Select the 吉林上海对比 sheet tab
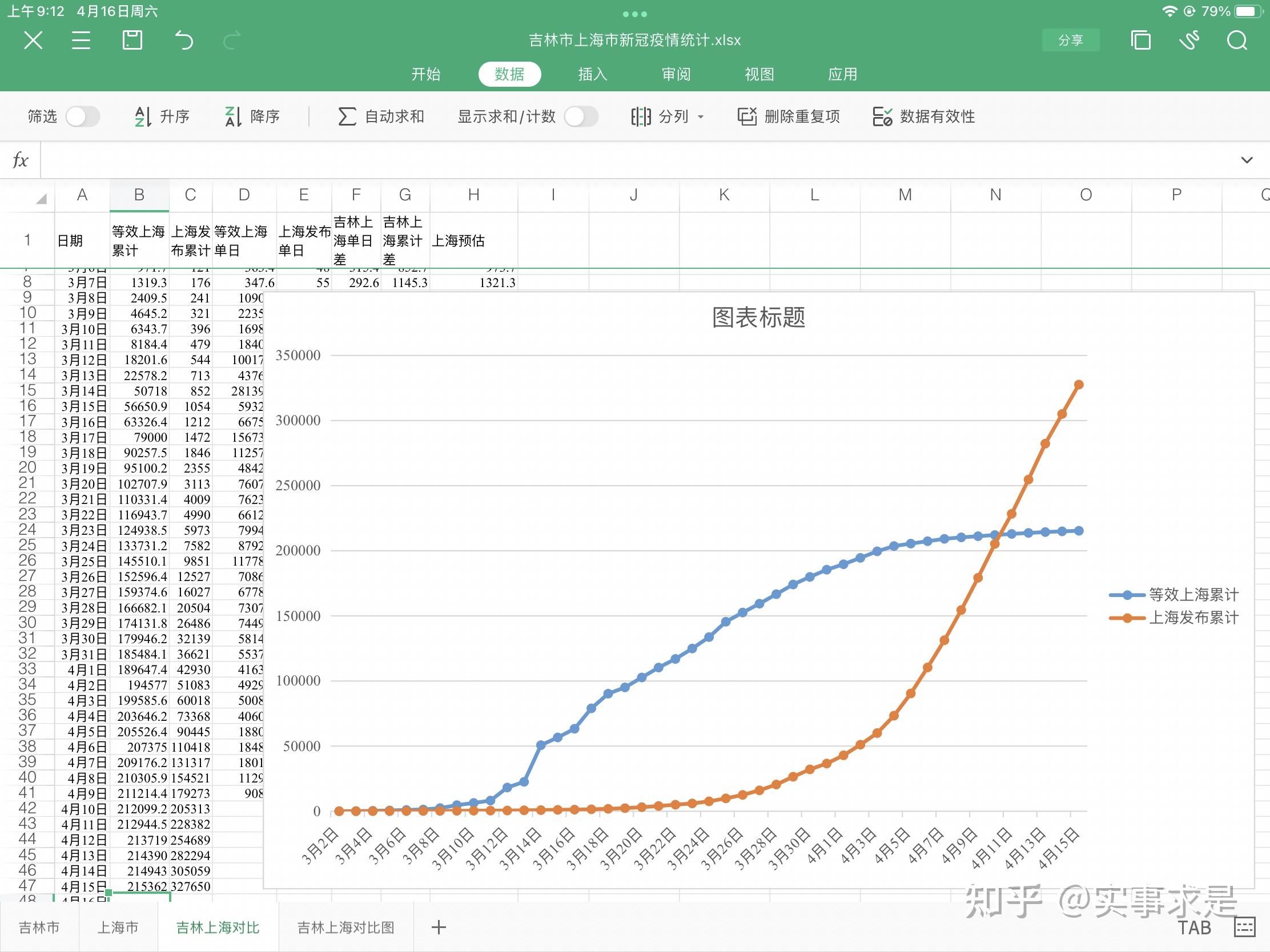1270x952 pixels. pos(218,927)
